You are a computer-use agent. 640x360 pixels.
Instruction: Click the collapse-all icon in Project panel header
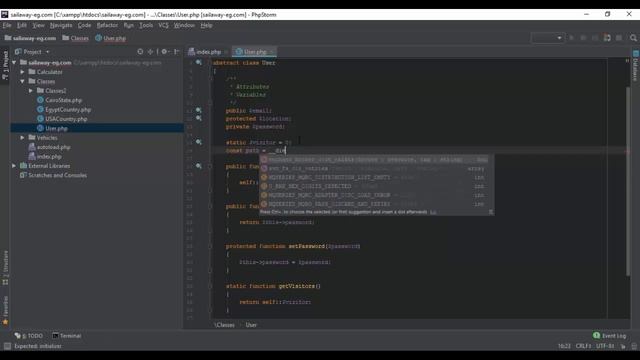click(x=151, y=52)
